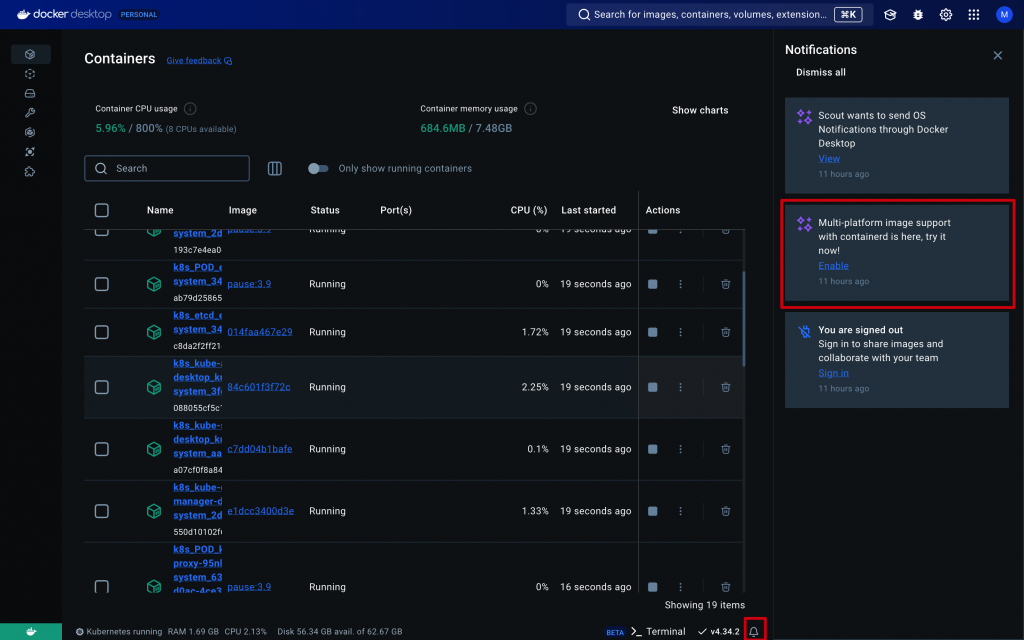Click the v4.34.2 version indicator
Screen dimensions: 1024x640
(718, 632)
